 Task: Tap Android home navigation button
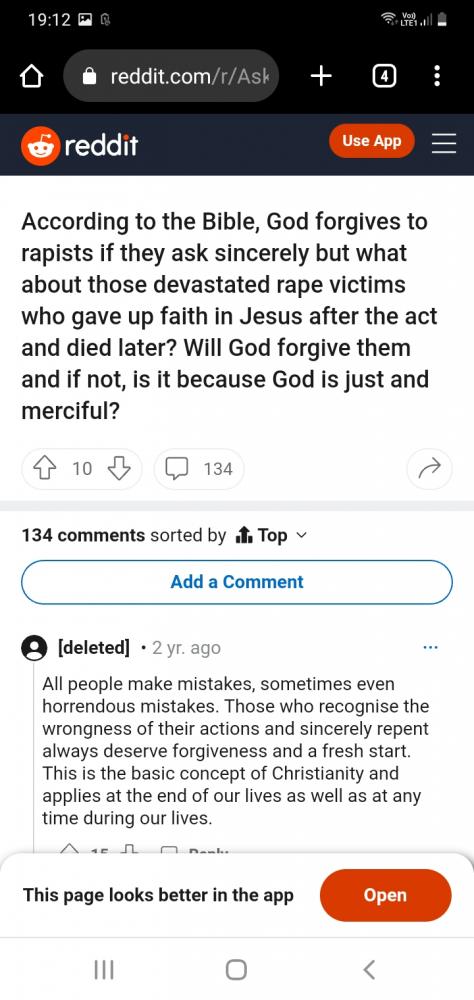[236, 969]
